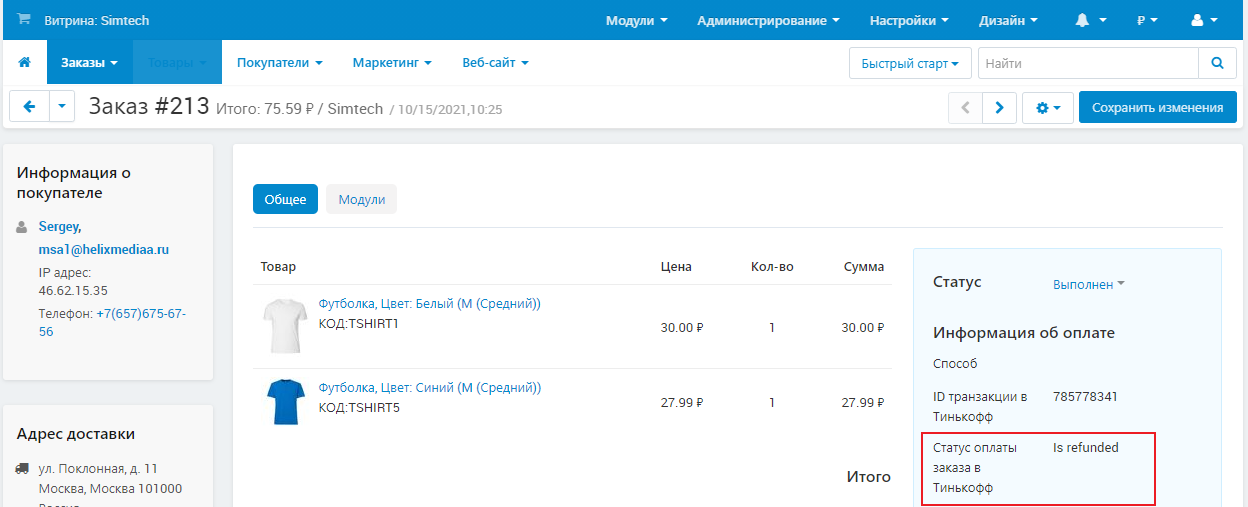Expand the Маркетинг menu
1248x507 pixels.
coord(392,62)
